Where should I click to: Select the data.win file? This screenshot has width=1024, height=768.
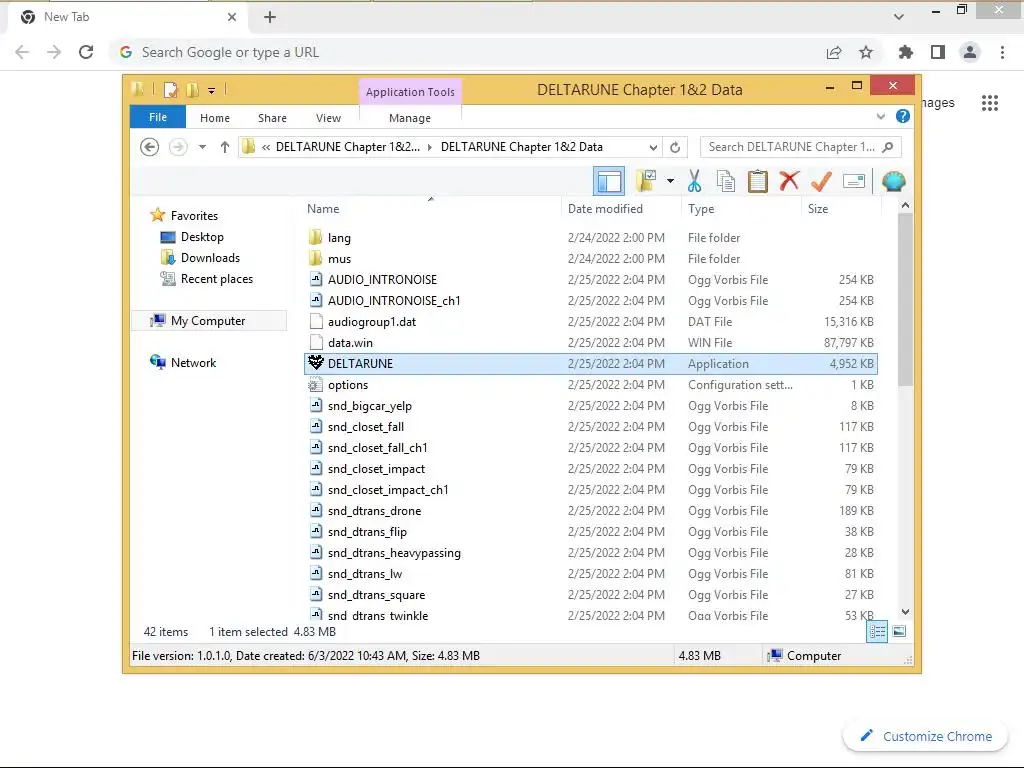[x=591, y=343]
